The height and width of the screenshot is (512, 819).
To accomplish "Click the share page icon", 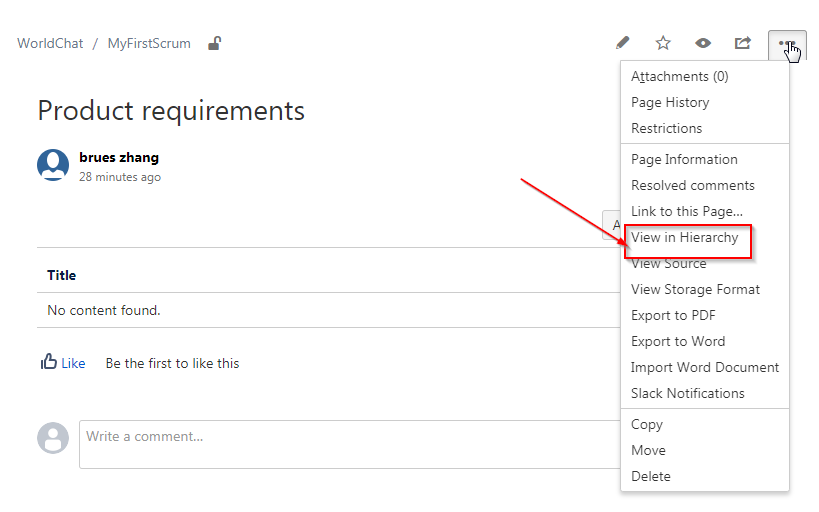I will coord(743,43).
